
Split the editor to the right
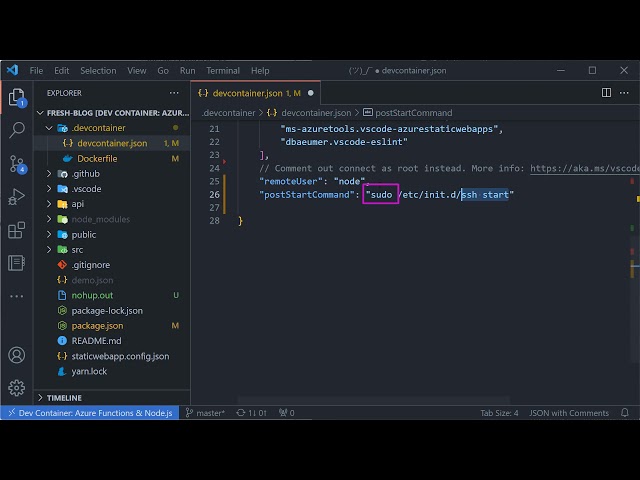[607, 93]
